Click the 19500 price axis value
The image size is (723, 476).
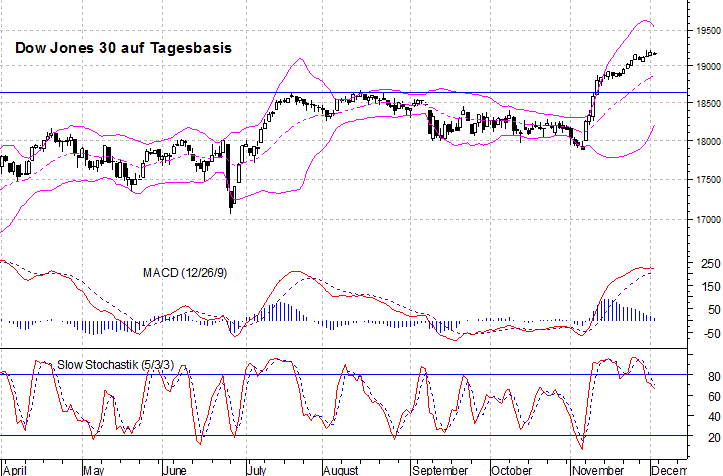[x=708, y=30]
